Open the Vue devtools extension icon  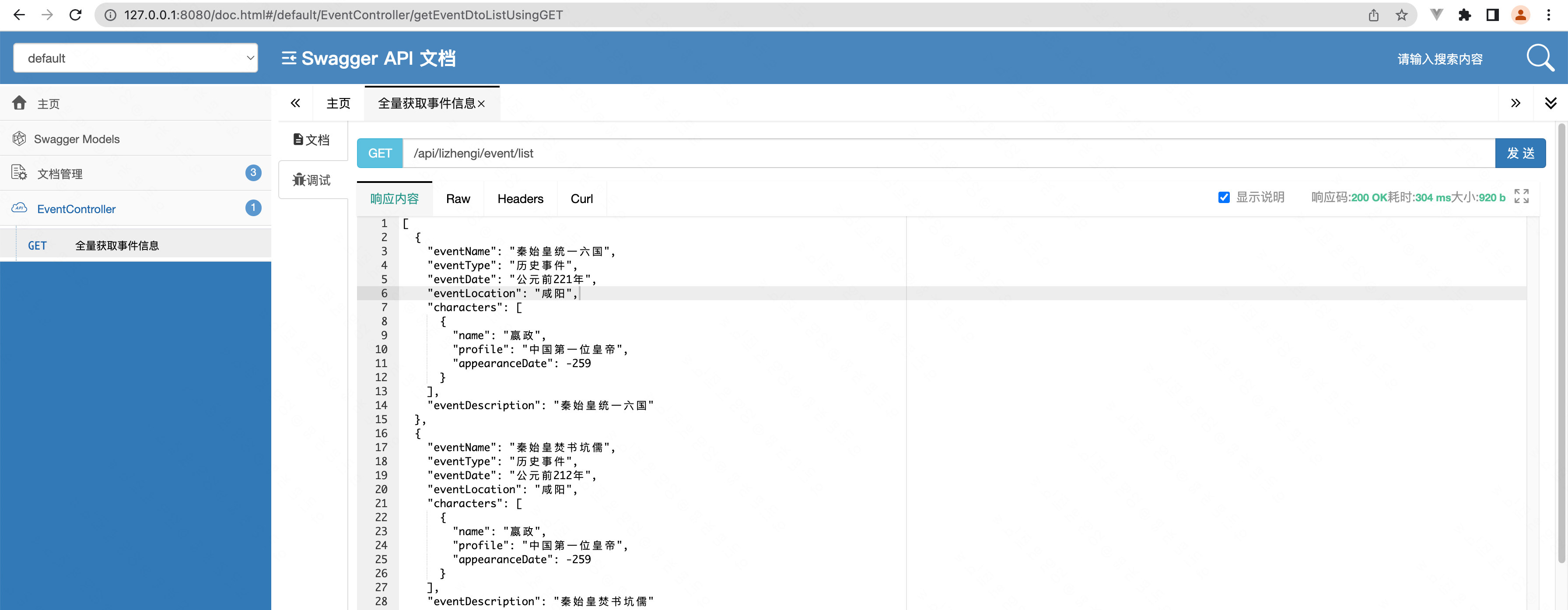(1436, 15)
